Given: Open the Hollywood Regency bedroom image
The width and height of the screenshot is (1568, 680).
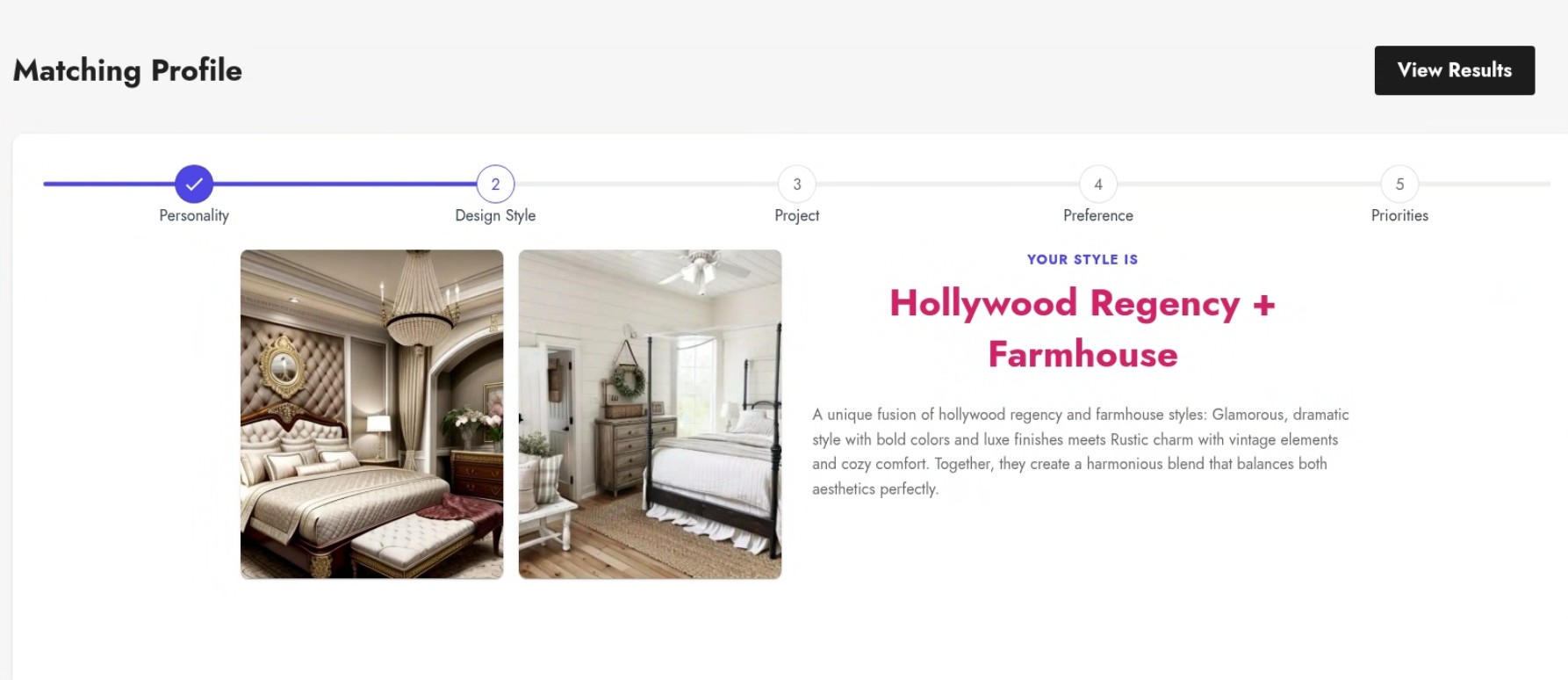Looking at the screenshot, I should point(371,414).
